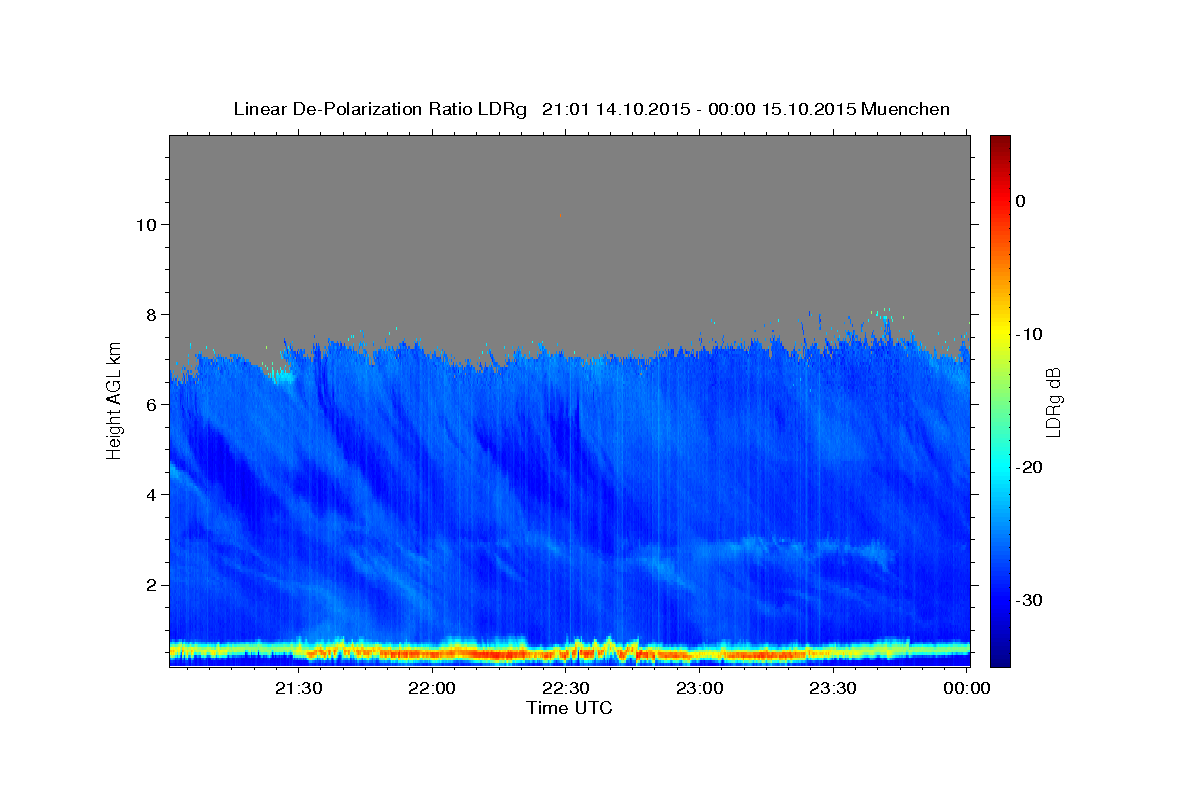
Task: Click the colorbar value -30
Action: click(x=1030, y=600)
